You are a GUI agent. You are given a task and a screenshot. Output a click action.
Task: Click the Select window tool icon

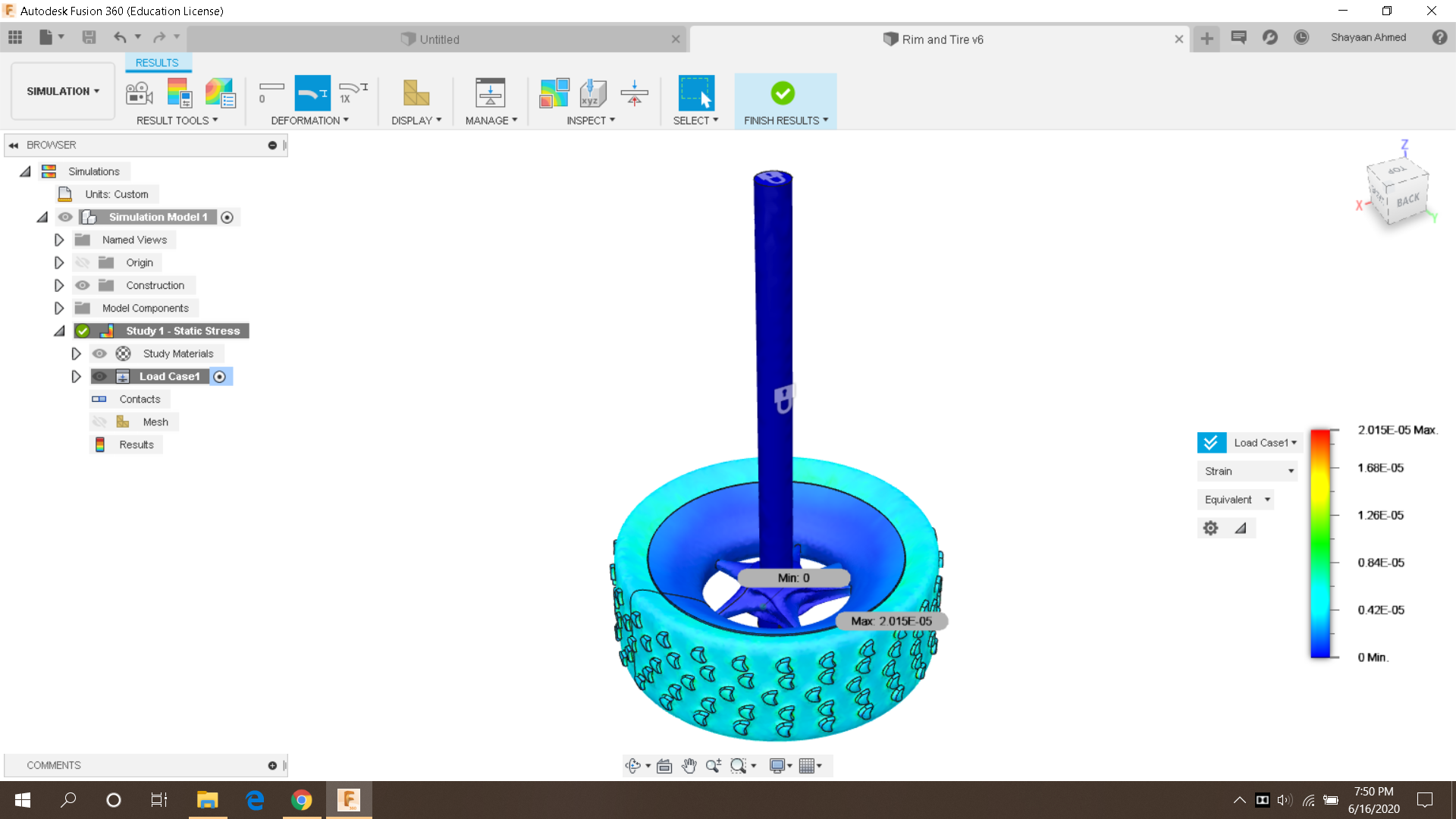(x=695, y=93)
